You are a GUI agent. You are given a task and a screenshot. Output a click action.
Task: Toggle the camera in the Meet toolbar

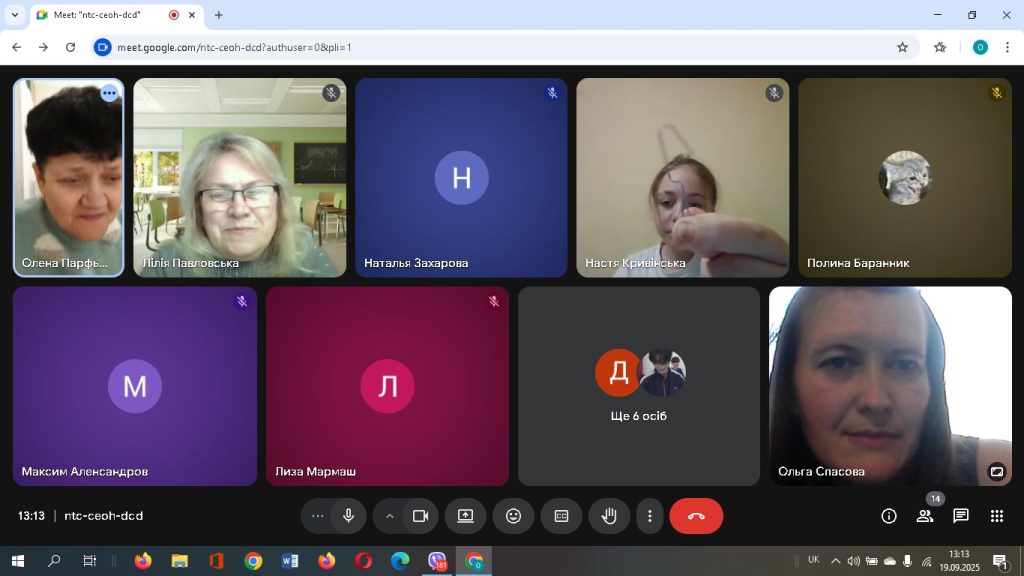(x=421, y=516)
